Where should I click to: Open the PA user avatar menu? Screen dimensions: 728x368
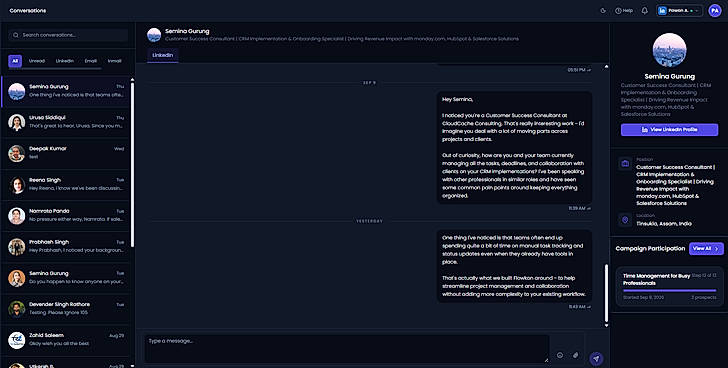pyautogui.click(x=715, y=11)
